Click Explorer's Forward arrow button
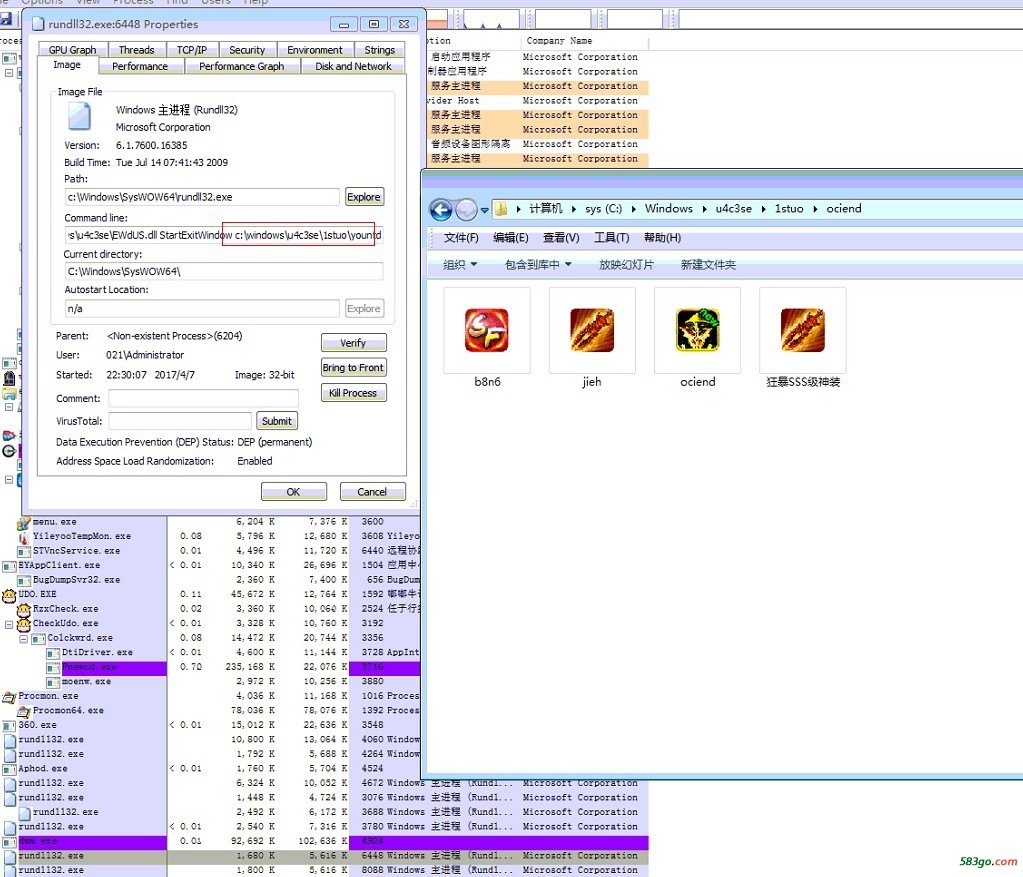 466,209
